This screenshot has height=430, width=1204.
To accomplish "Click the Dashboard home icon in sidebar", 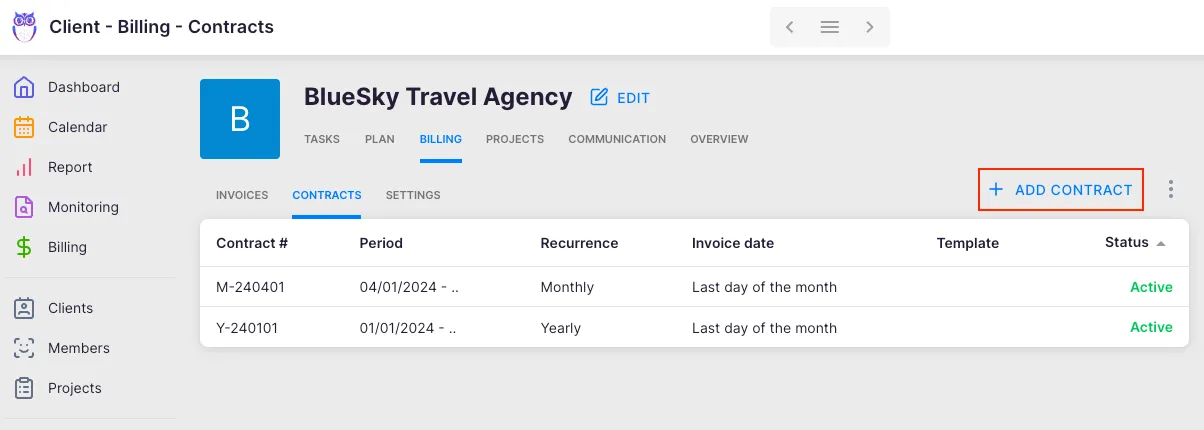I will click(x=24, y=87).
